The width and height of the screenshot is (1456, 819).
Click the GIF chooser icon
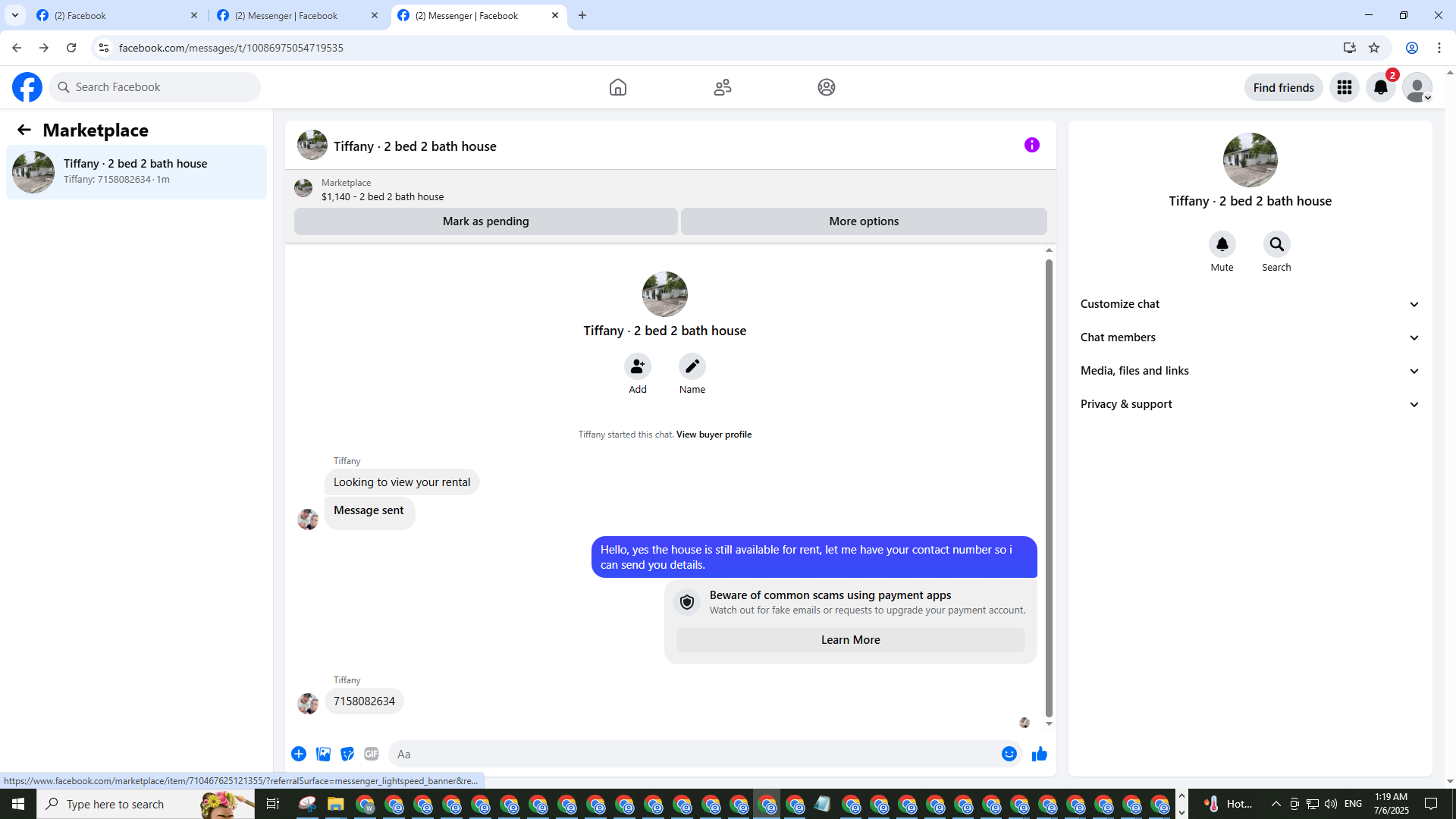(371, 754)
